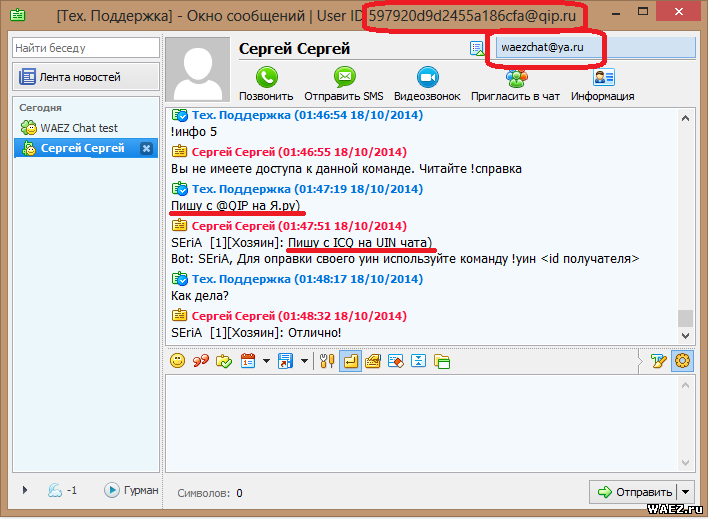Image resolution: width=708 pixels, height=519 pixels.
Task: Open Лента новостей news feed
Action: tap(86, 77)
